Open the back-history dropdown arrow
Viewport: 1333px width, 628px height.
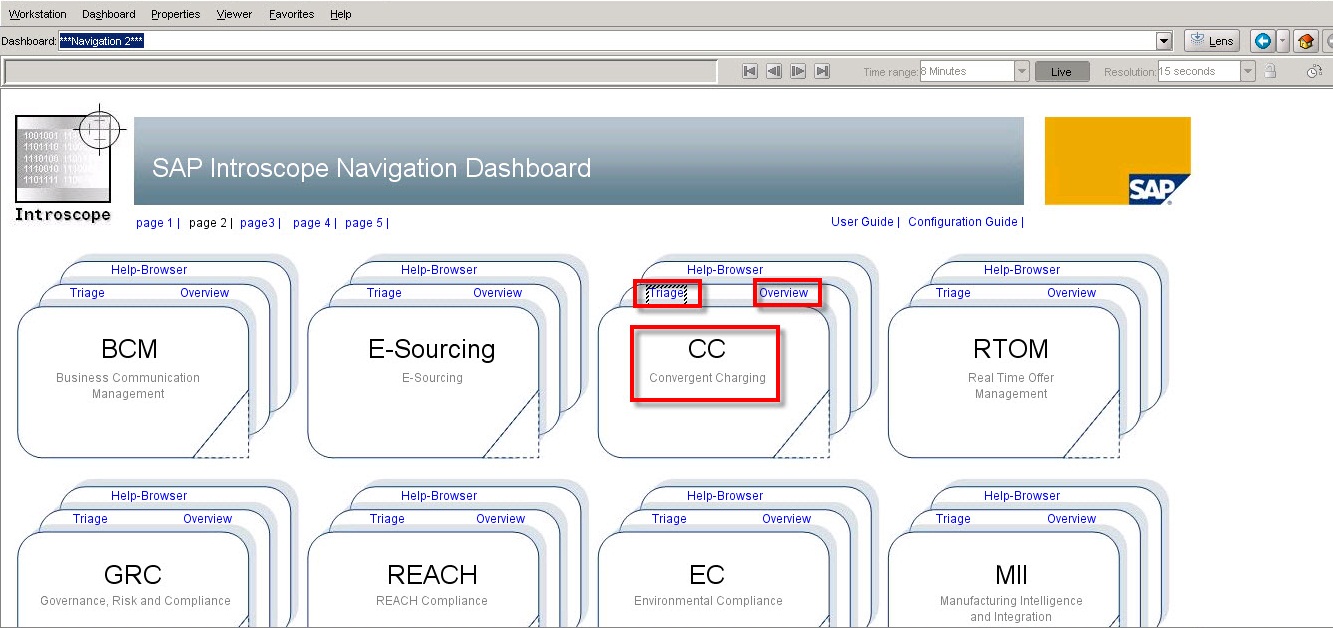tap(1283, 41)
